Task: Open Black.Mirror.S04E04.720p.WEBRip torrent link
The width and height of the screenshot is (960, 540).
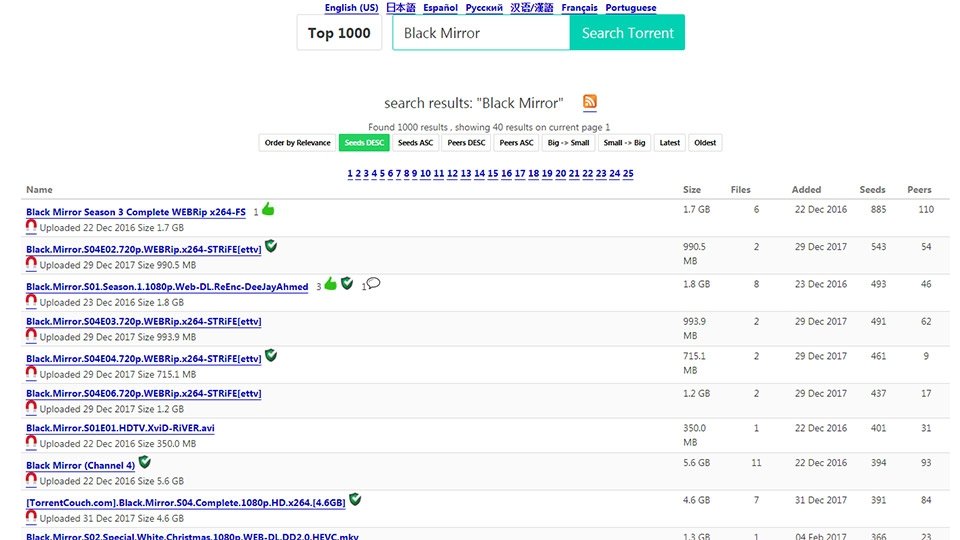Action: click(x=143, y=358)
